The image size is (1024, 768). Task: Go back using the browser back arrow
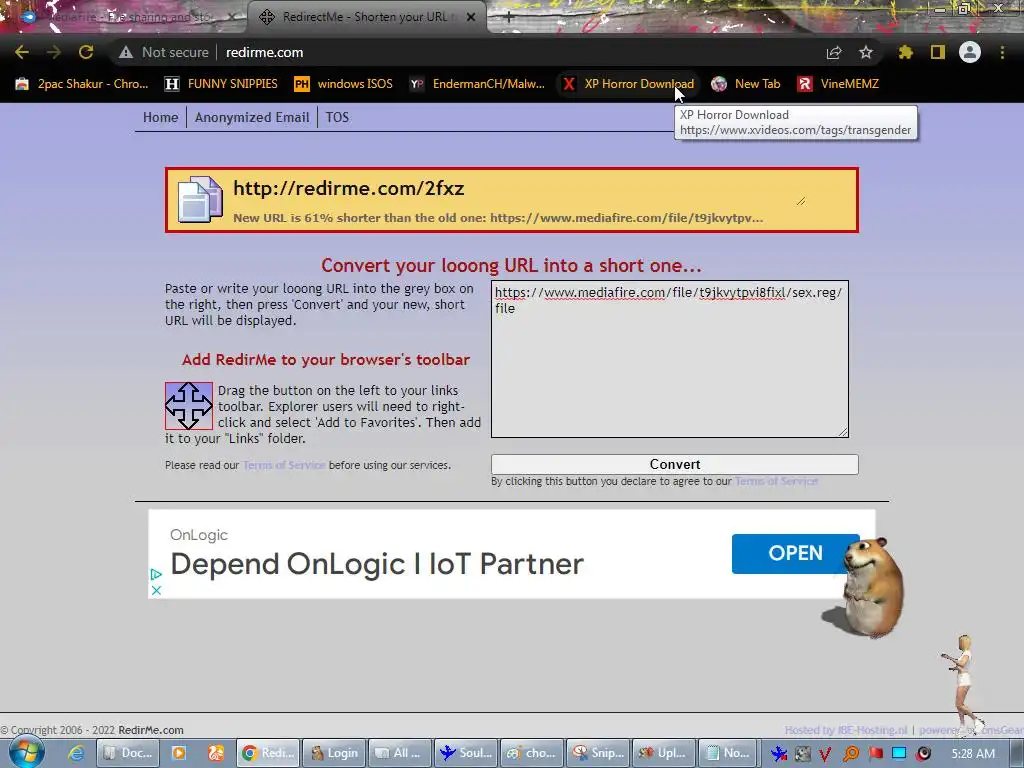coord(22,52)
